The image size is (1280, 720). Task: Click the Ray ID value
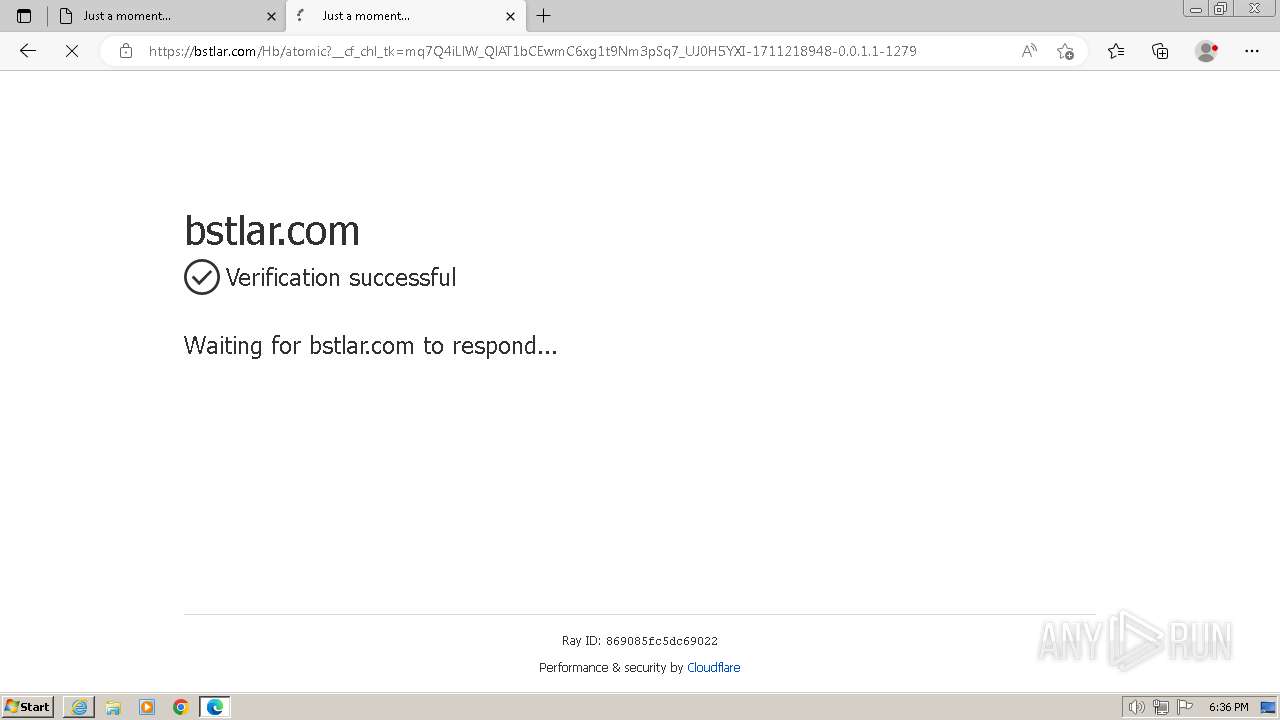tap(661, 641)
